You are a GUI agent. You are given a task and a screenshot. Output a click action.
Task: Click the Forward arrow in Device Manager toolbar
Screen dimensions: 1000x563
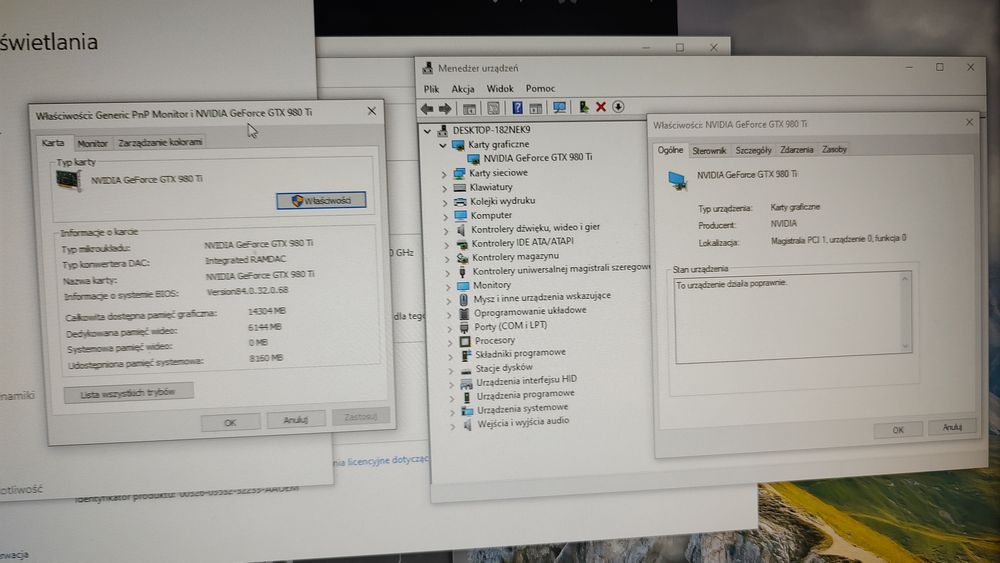445,108
